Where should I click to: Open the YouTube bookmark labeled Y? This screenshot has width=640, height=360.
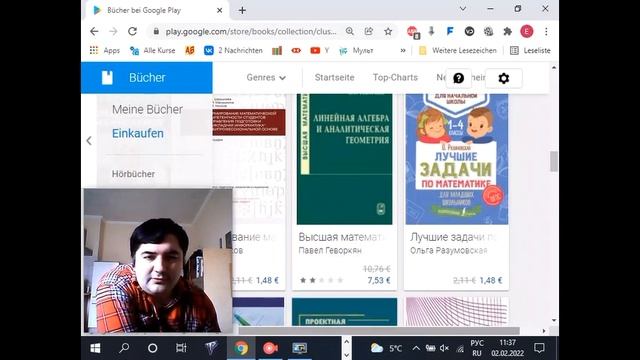tap(320, 51)
